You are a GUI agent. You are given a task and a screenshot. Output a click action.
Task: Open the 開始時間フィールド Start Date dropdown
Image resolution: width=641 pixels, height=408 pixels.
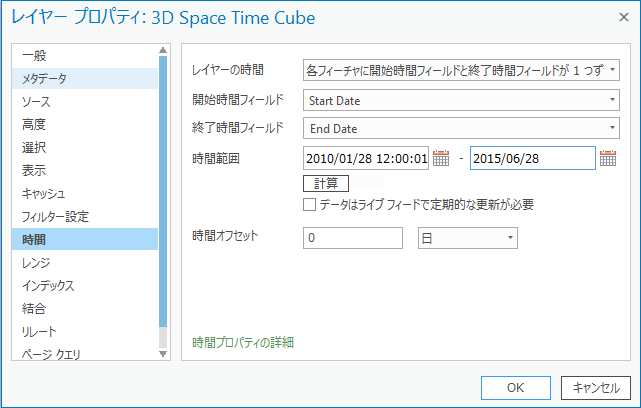(x=612, y=100)
